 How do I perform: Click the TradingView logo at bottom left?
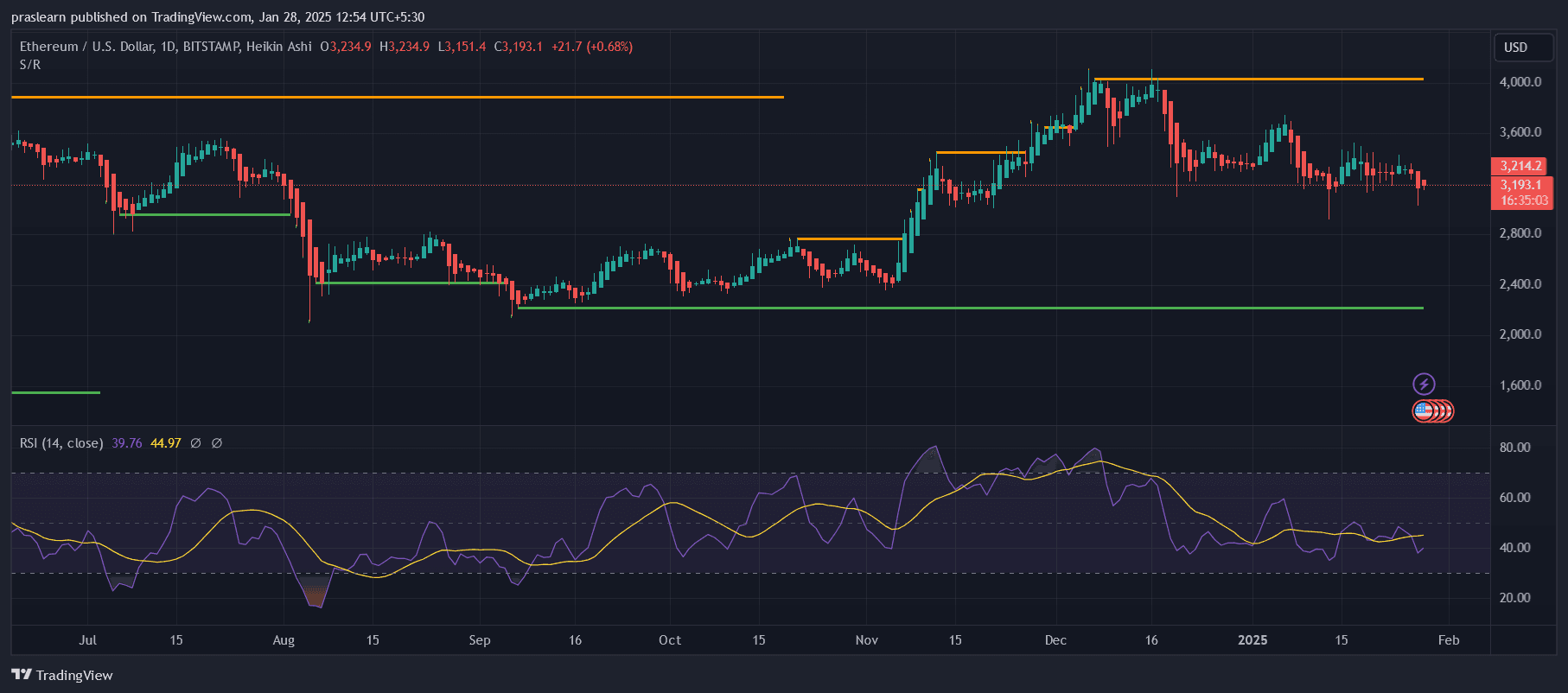62,675
